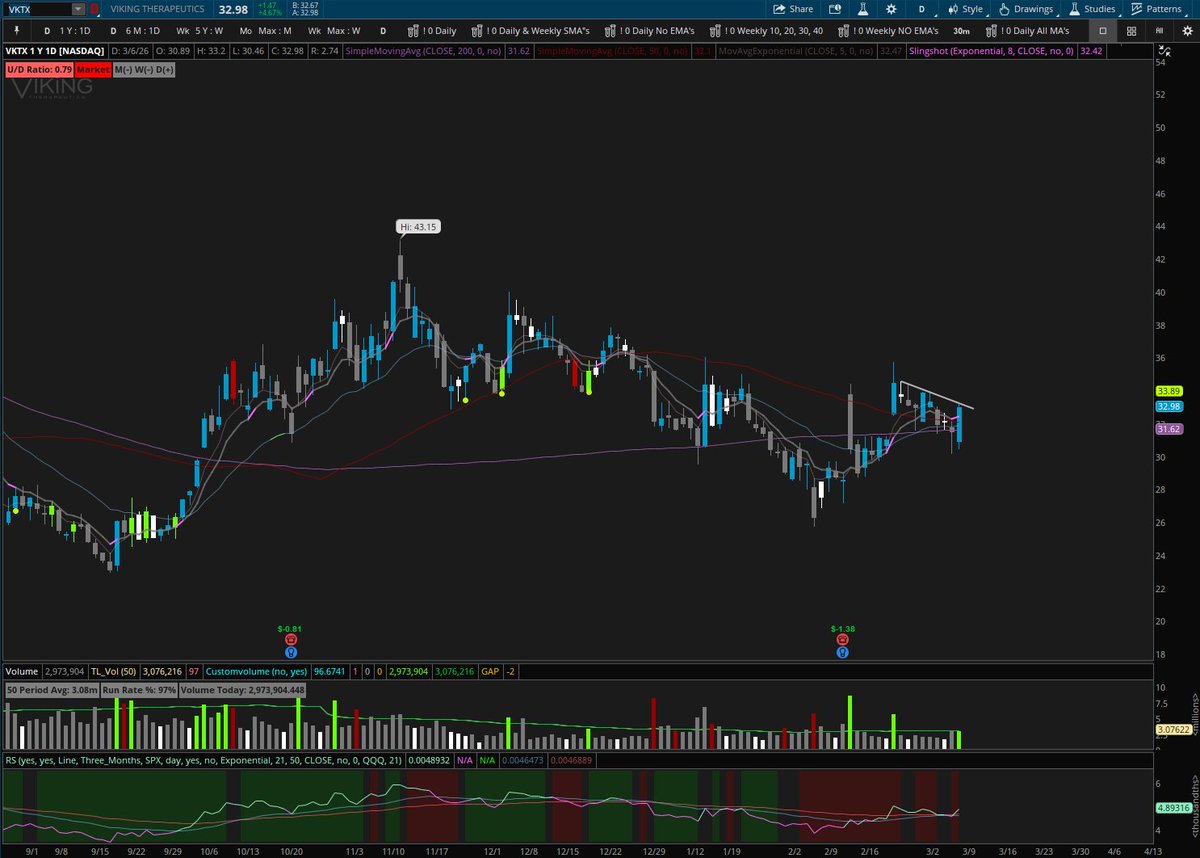The width and height of the screenshot is (1200, 858).
Task: Click the flask icon in the top toolbar
Action: pos(863,9)
